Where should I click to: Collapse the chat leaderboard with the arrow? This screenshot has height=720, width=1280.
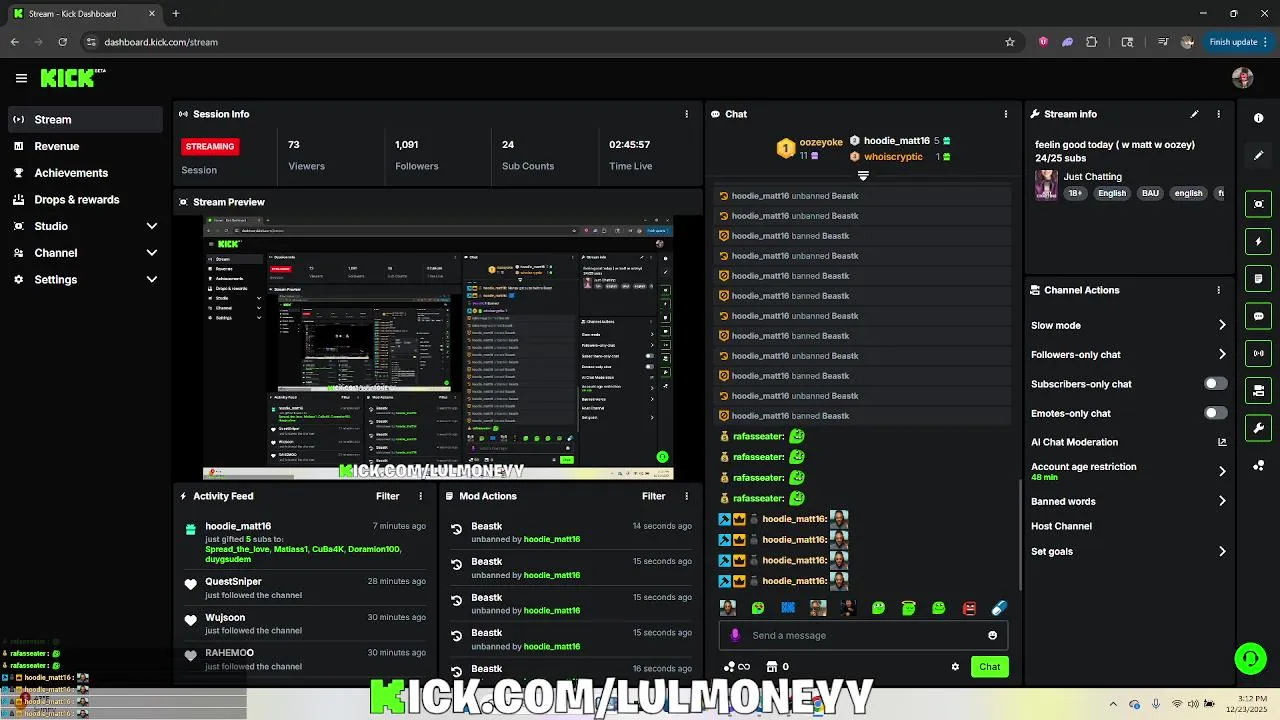coord(863,175)
